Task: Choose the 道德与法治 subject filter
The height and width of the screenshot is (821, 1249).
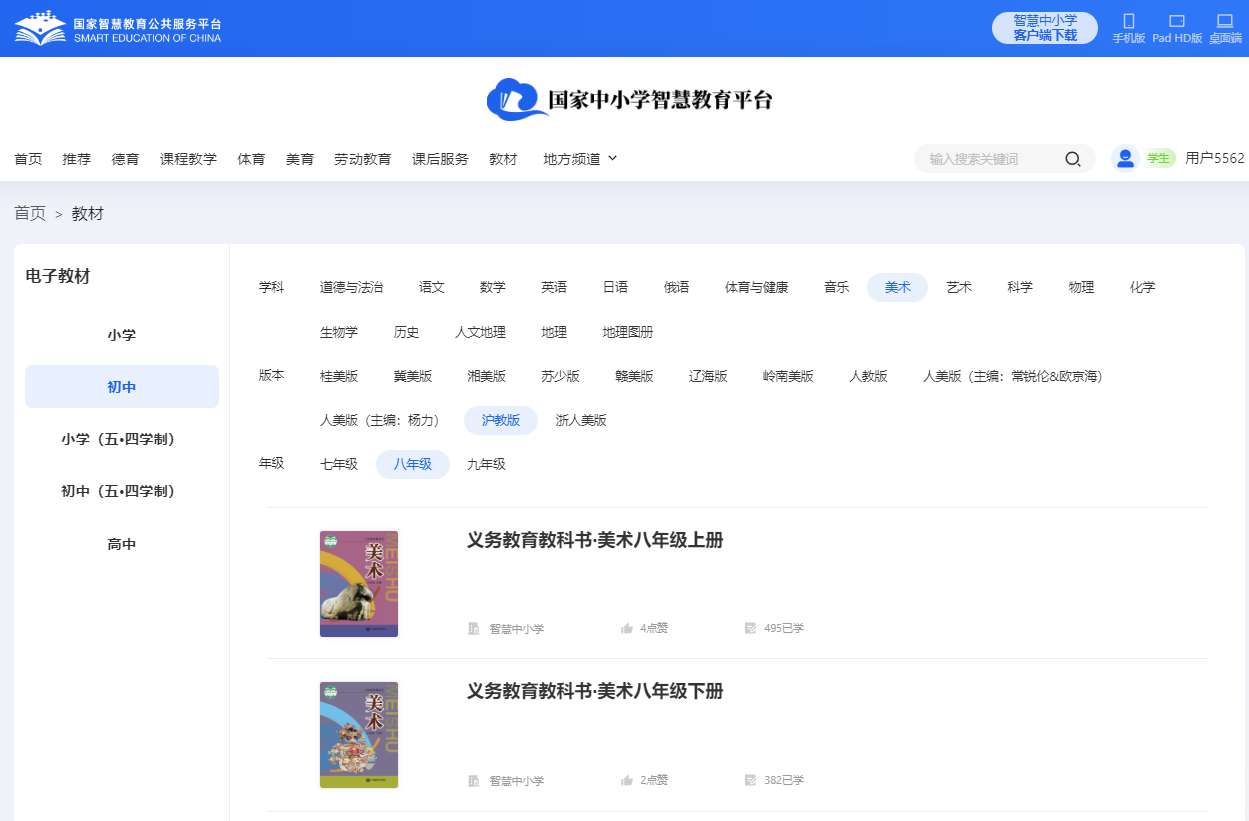Action: [351, 287]
